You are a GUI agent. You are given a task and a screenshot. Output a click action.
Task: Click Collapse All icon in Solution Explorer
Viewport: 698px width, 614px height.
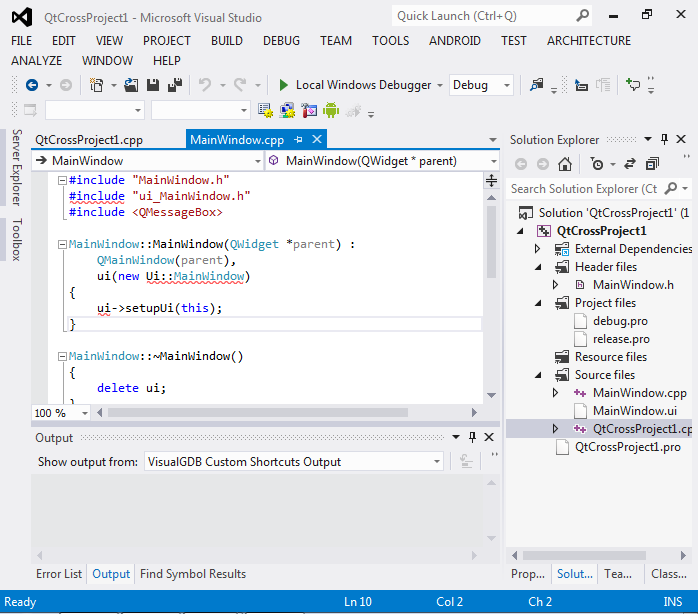pyautogui.click(x=652, y=164)
